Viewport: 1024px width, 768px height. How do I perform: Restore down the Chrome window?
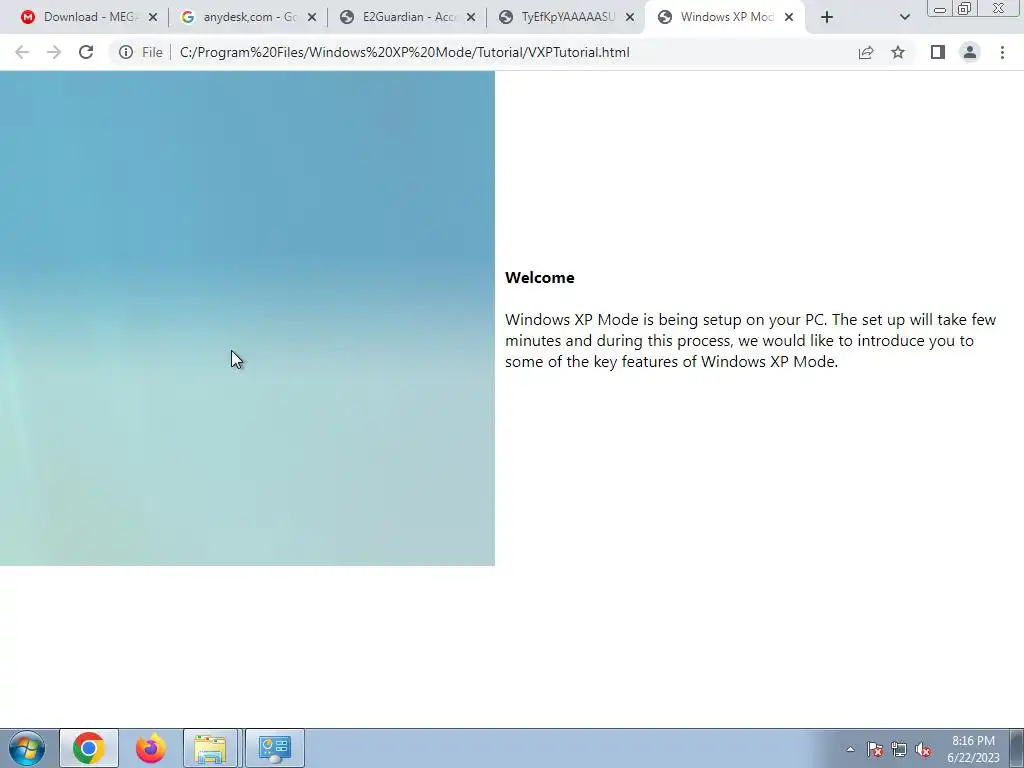coord(965,8)
